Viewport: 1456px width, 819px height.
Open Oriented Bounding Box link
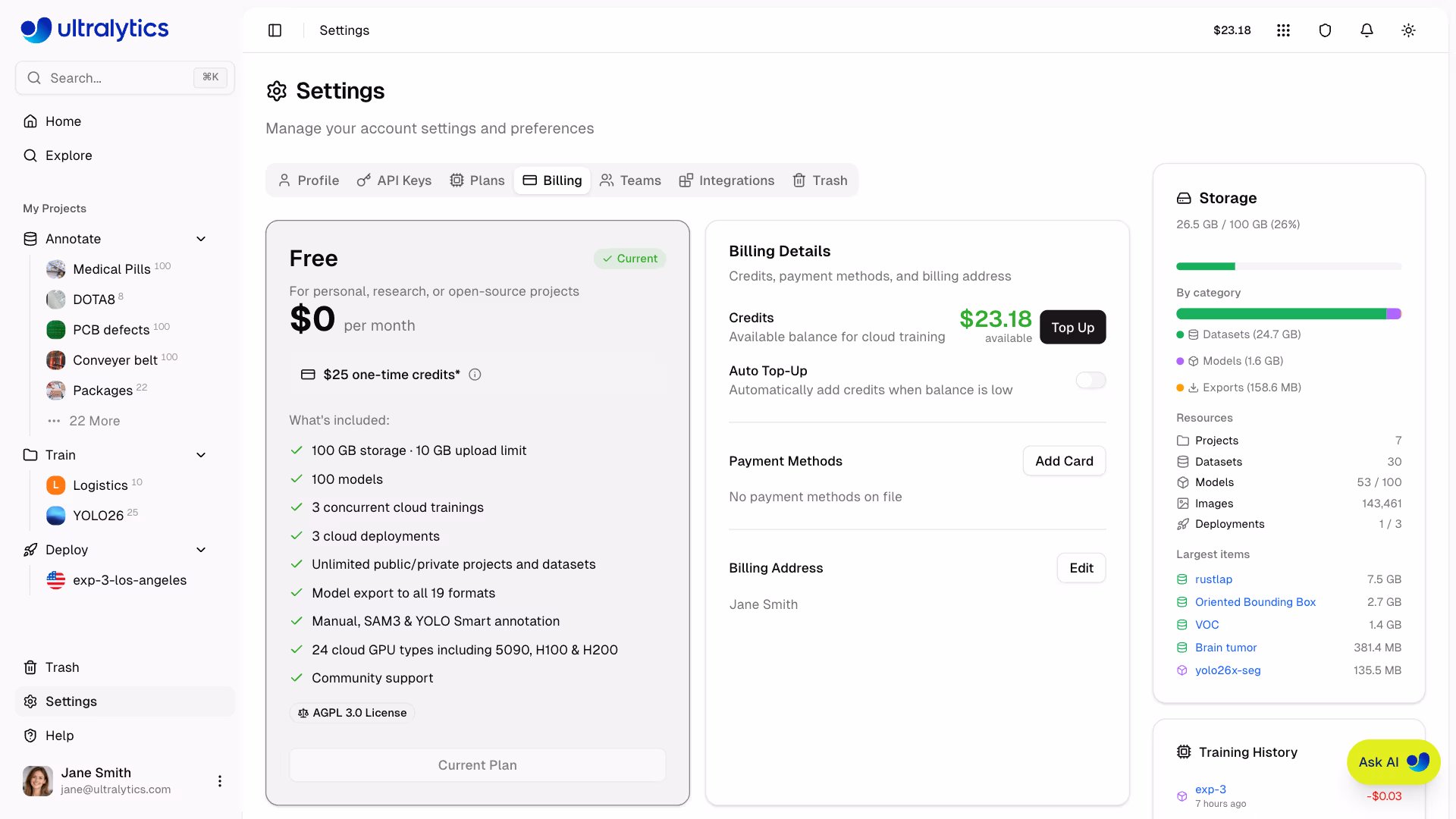[1255, 602]
